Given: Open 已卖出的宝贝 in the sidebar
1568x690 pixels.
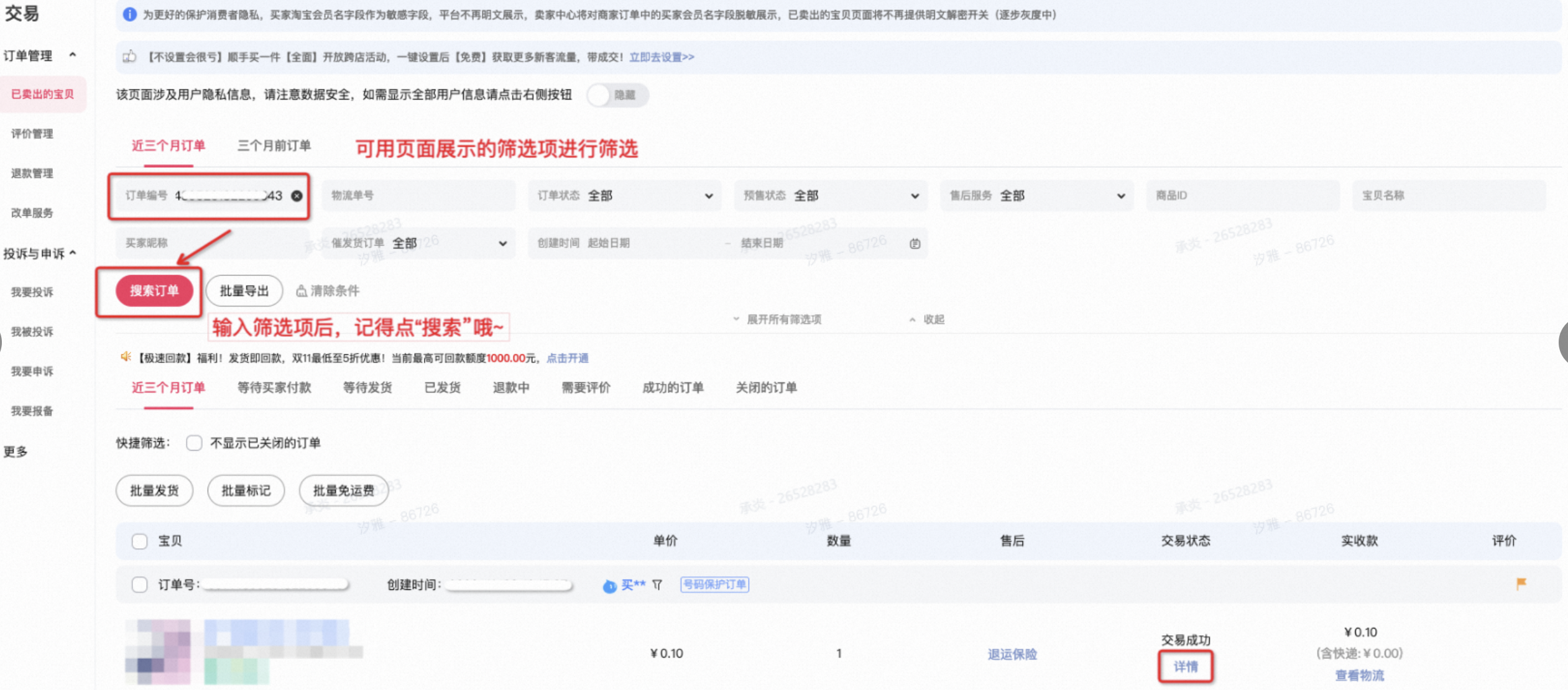Looking at the screenshot, I should 42,94.
